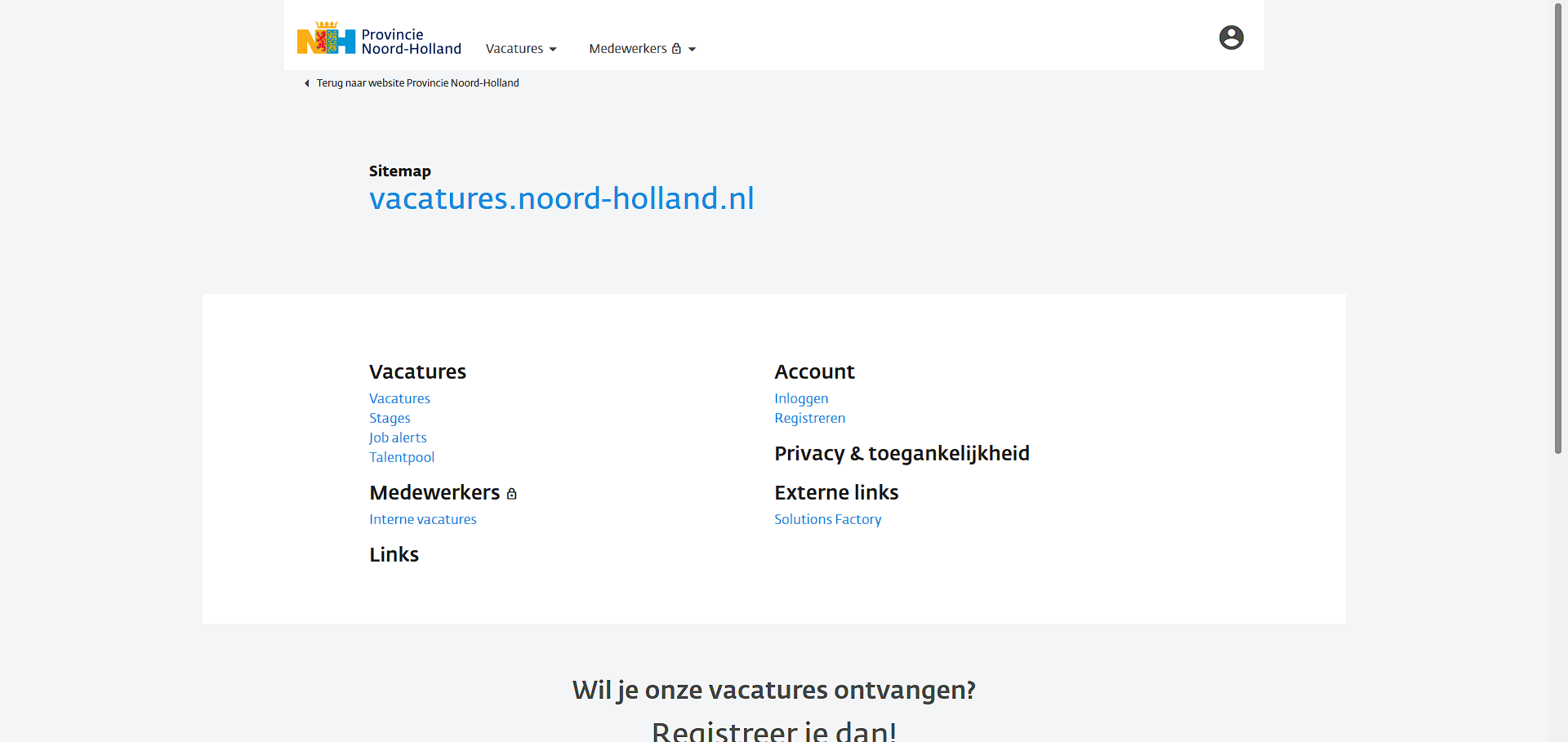Click the Registreren link
The image size is (1568, 742).
pos(809,418)
